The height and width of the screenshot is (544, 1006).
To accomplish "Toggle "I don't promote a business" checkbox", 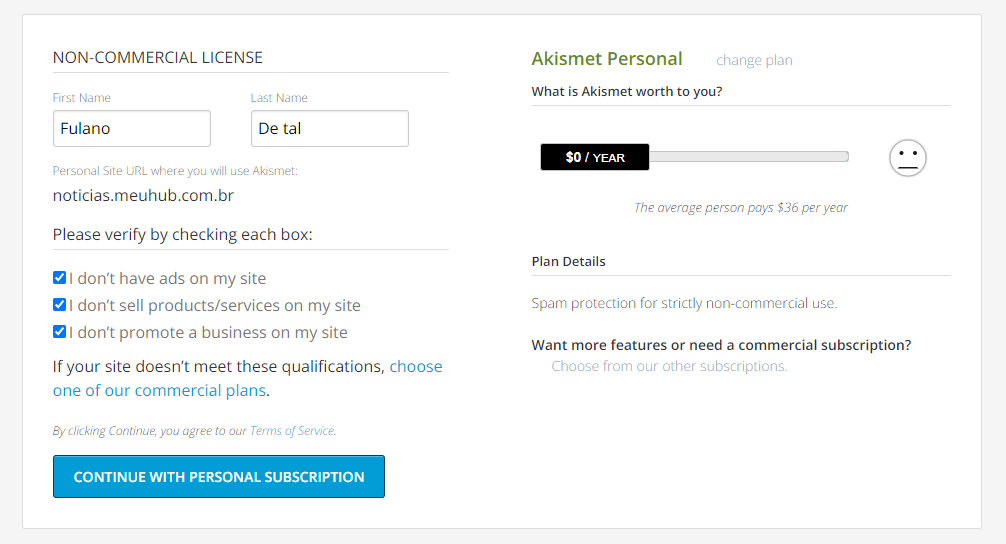I will tap(60, 332).
